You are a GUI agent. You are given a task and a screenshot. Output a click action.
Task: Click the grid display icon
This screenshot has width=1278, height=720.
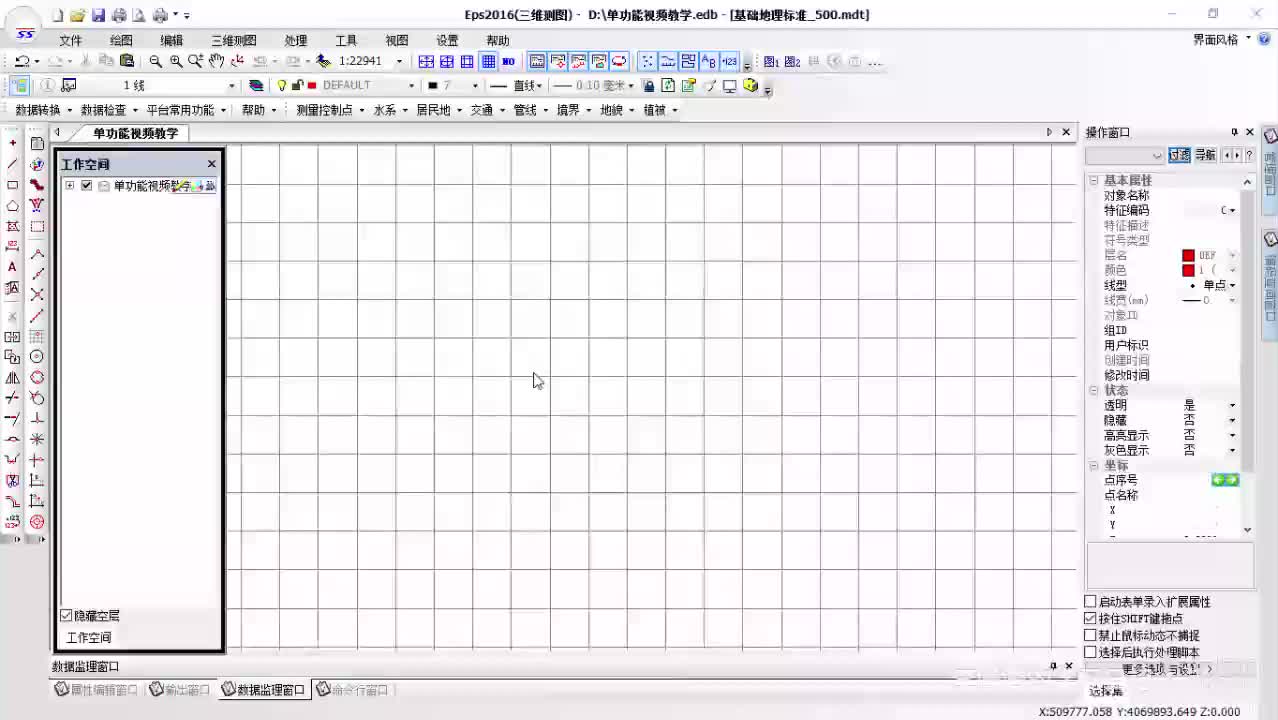(488, 61)
